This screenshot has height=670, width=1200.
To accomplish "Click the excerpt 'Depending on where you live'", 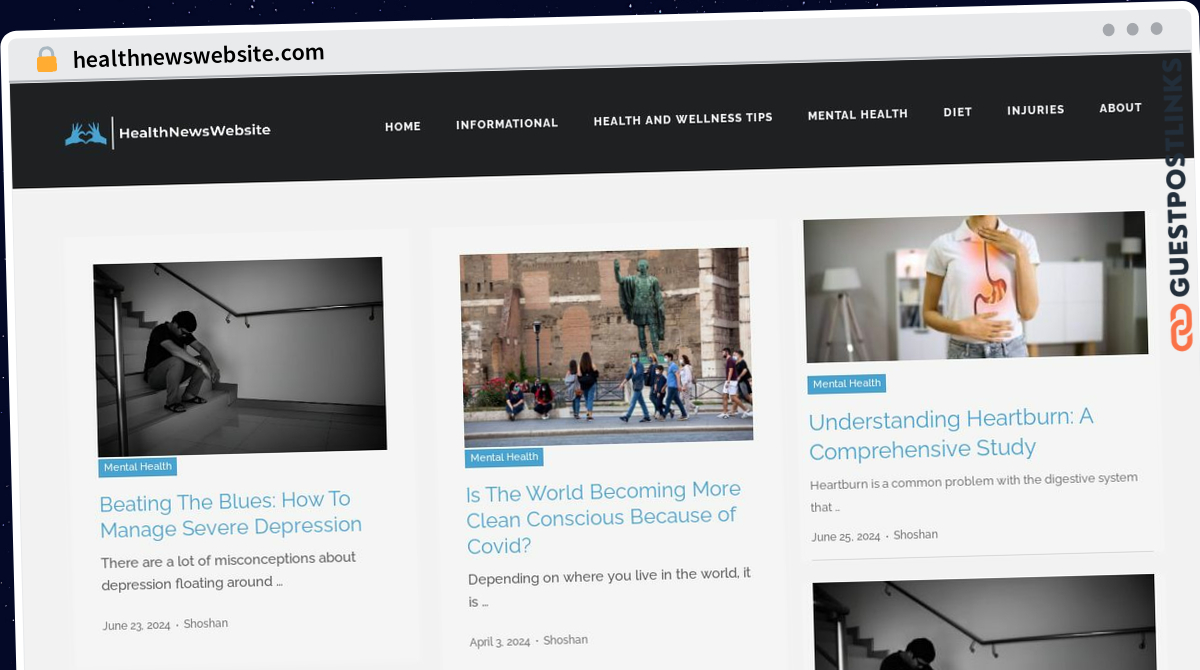I will [x=610, y=588].
